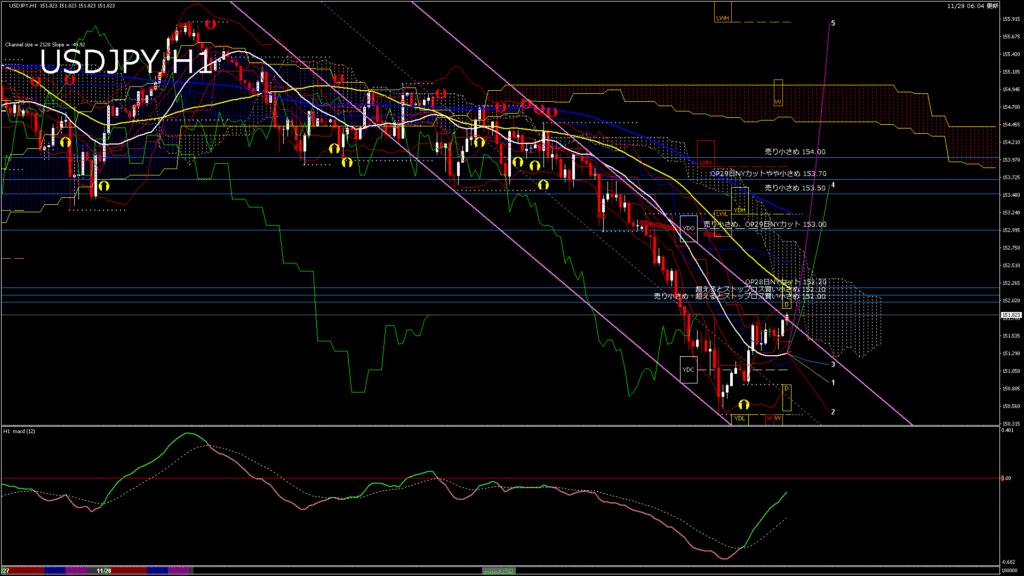Select the 超えるとストップロス買い小さめ 152.10 label

click(x=761, y=289)
